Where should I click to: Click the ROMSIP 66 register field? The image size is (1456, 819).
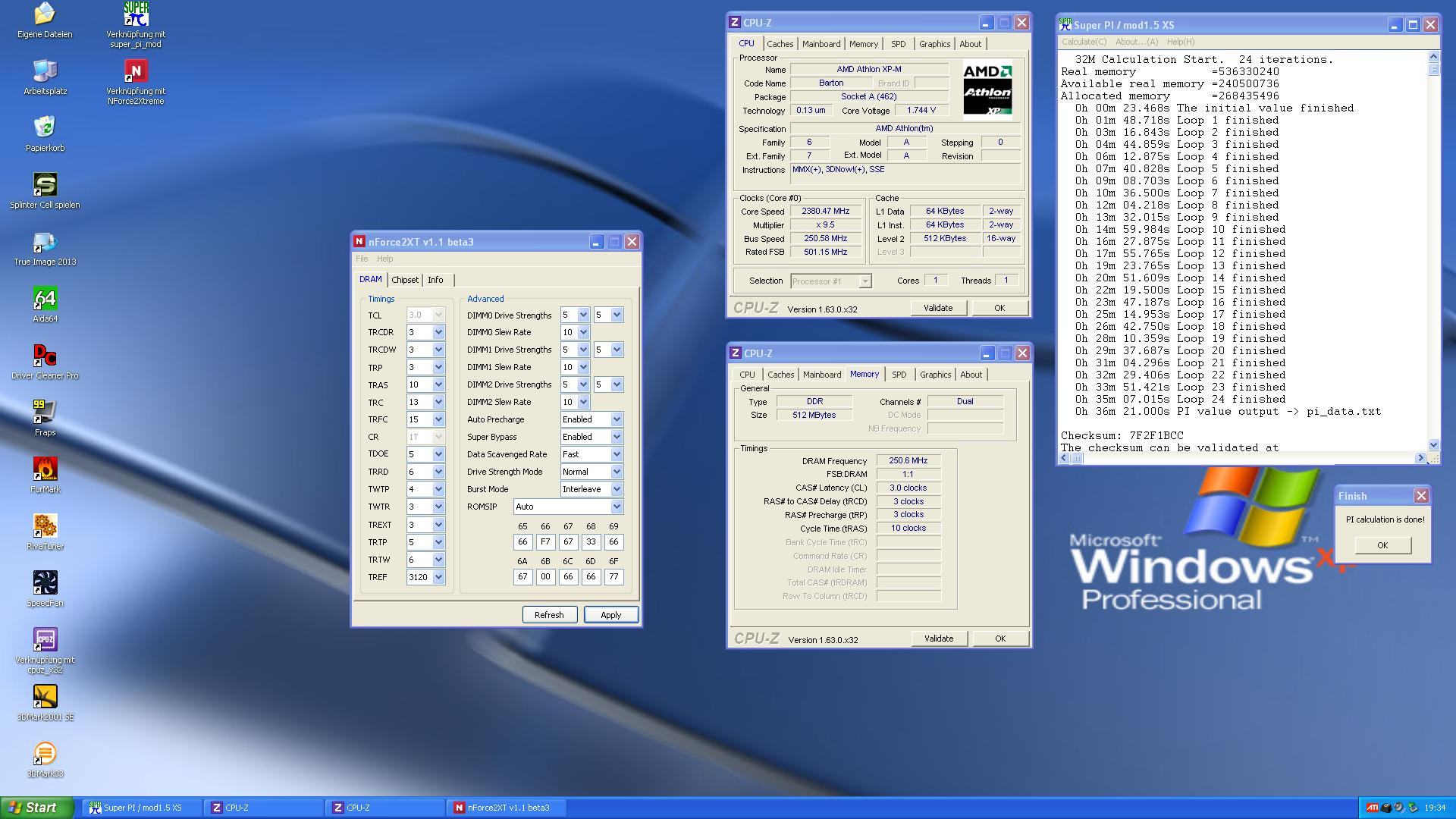[x=545, y=542]
